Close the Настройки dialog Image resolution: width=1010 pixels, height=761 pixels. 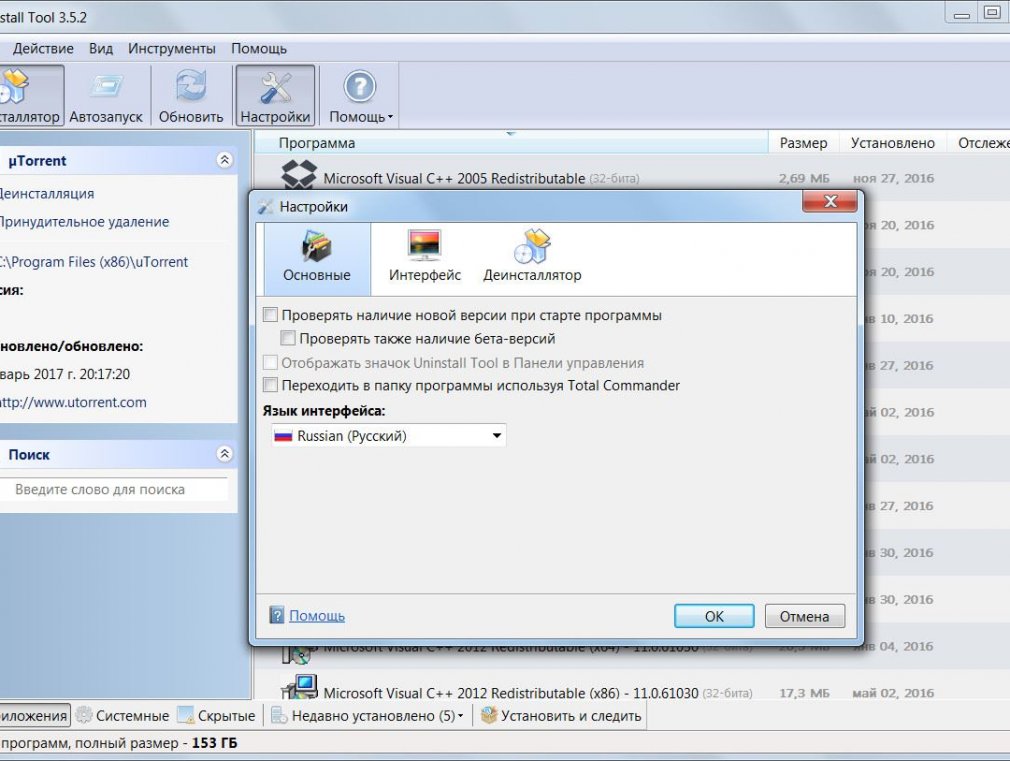[x=830, y=202]
